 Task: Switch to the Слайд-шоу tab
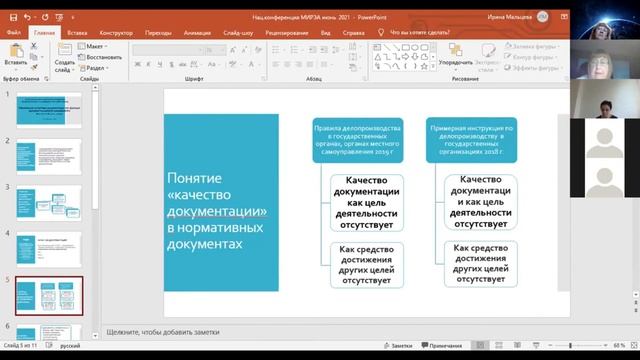click(x=238, y=33)
